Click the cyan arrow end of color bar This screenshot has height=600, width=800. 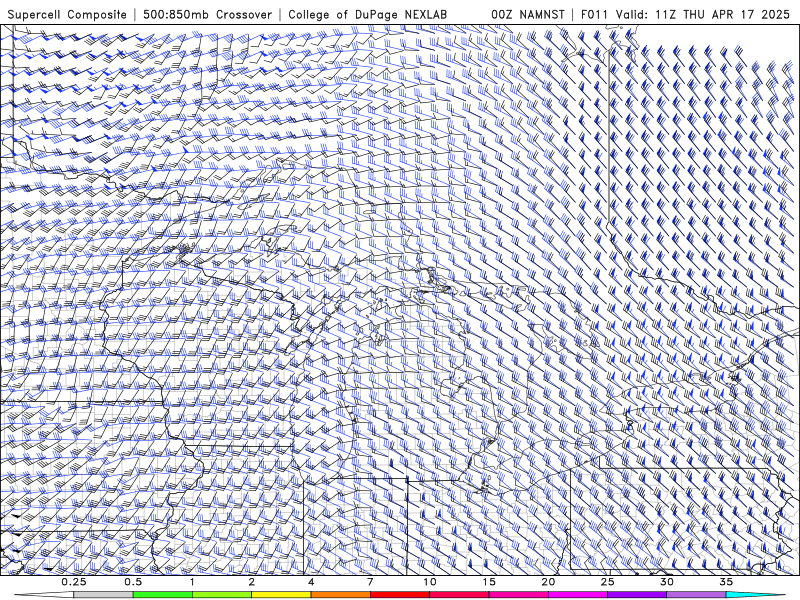(x=756, y=595)
